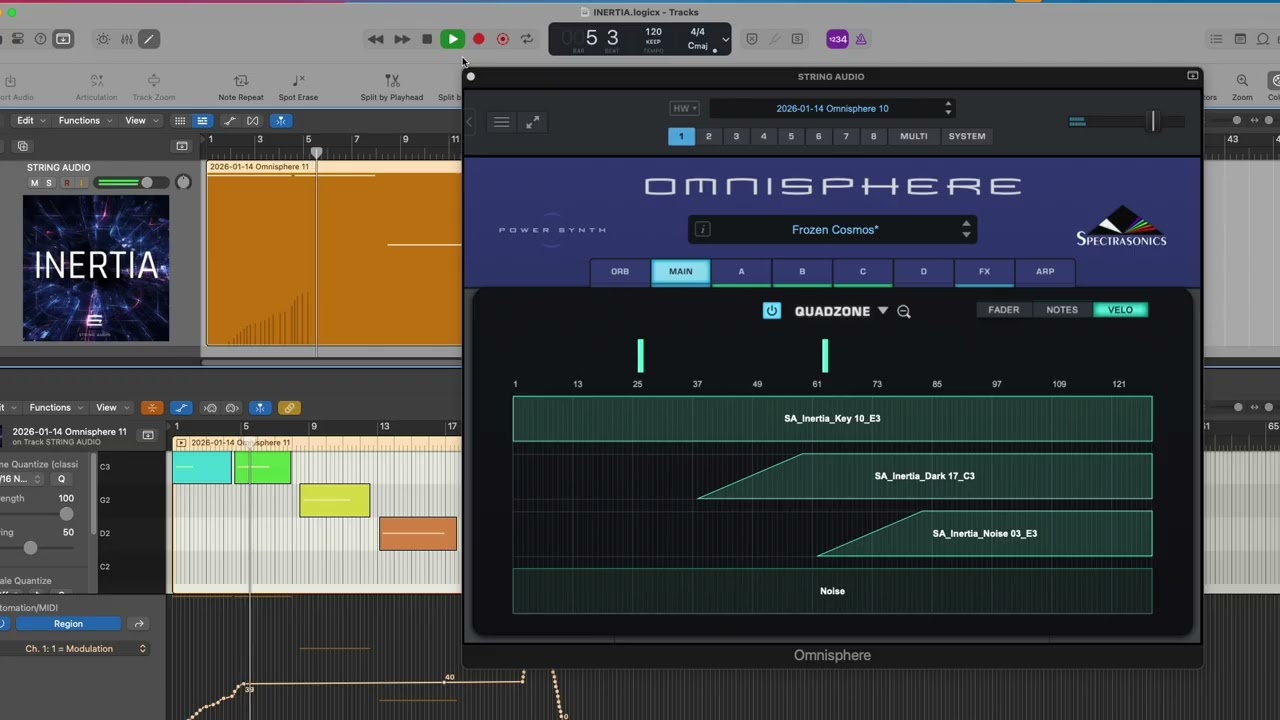Open the Omnisphere ARP tab
The image size is (1280, 720).
[1045, 271]
